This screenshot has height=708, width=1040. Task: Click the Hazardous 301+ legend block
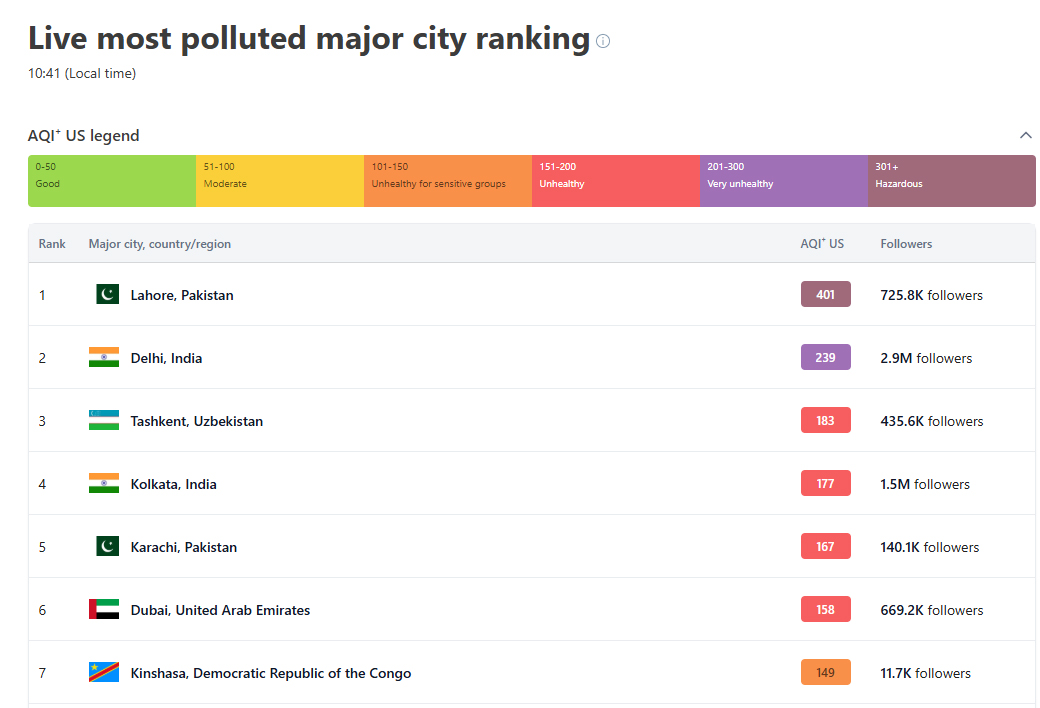pyautogui.click(x=951, y=181)
